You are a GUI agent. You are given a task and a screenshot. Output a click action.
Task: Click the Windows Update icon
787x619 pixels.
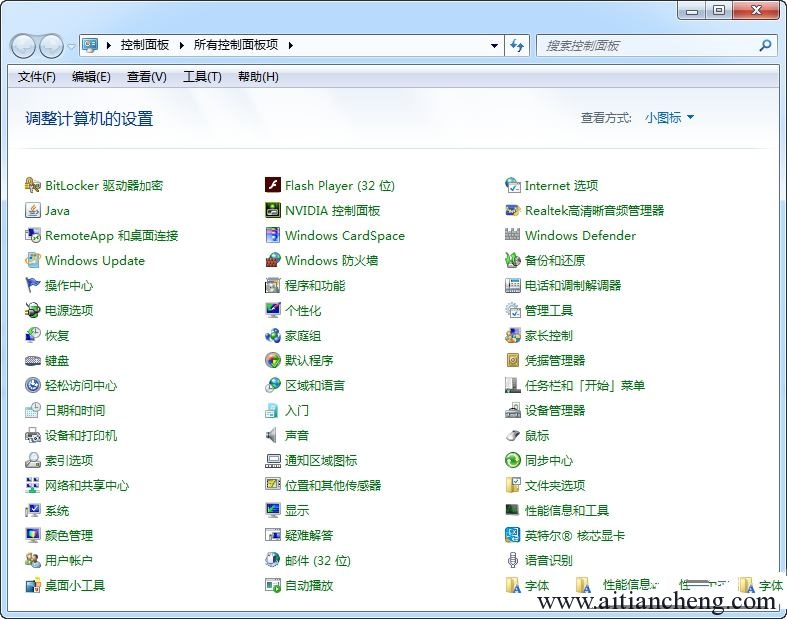tap(33, 261)
